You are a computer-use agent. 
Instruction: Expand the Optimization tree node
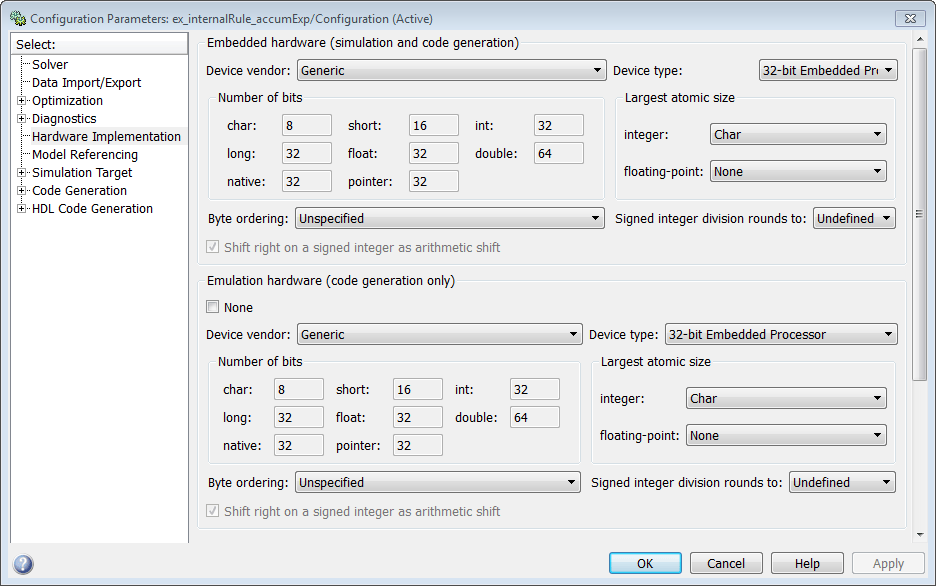click(21, 101)
